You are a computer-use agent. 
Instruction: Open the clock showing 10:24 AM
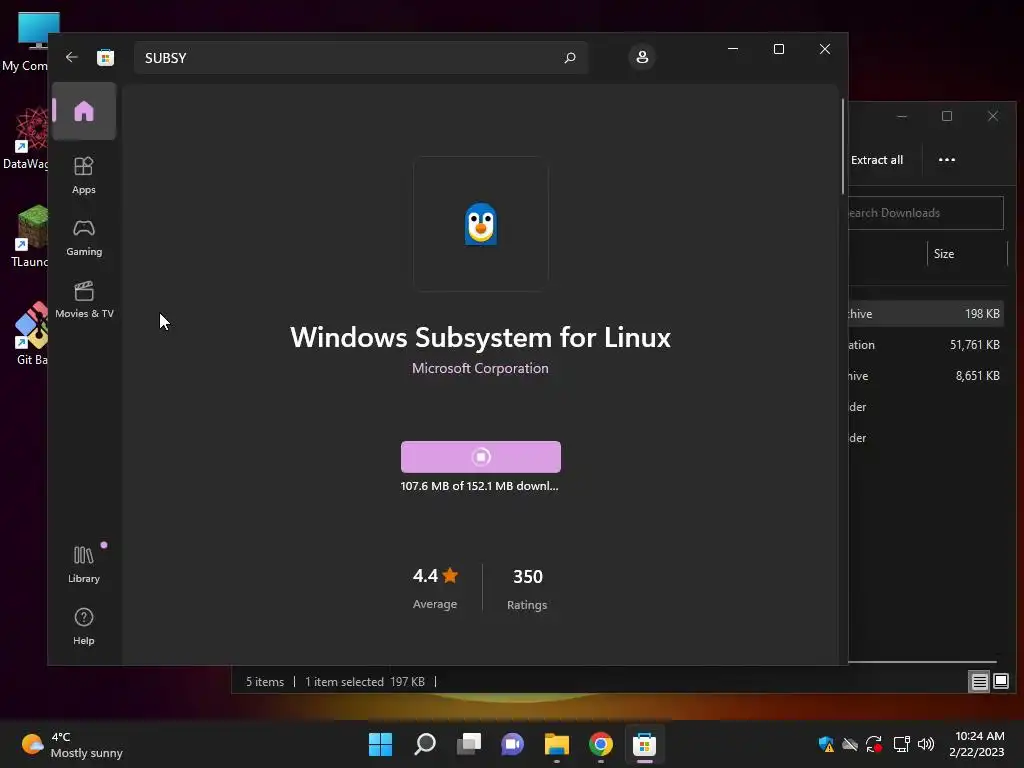coord(977,744)
